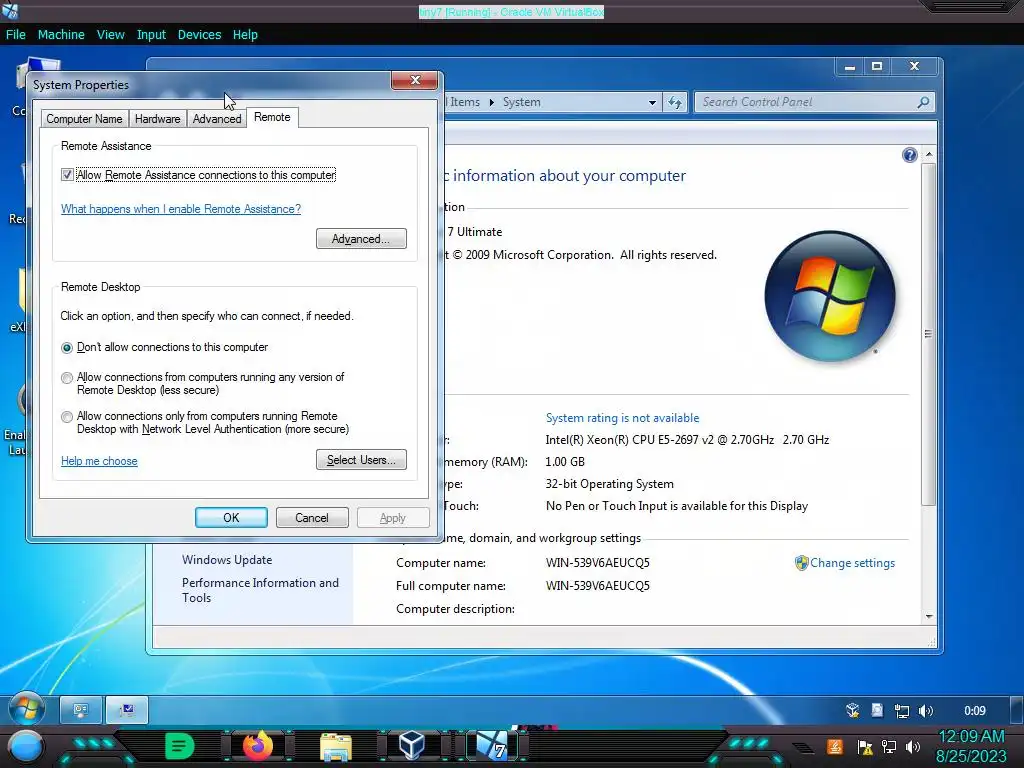Open System rating is not available link
The width and height of the screenshot is (1024, 768).
(622, 418)
